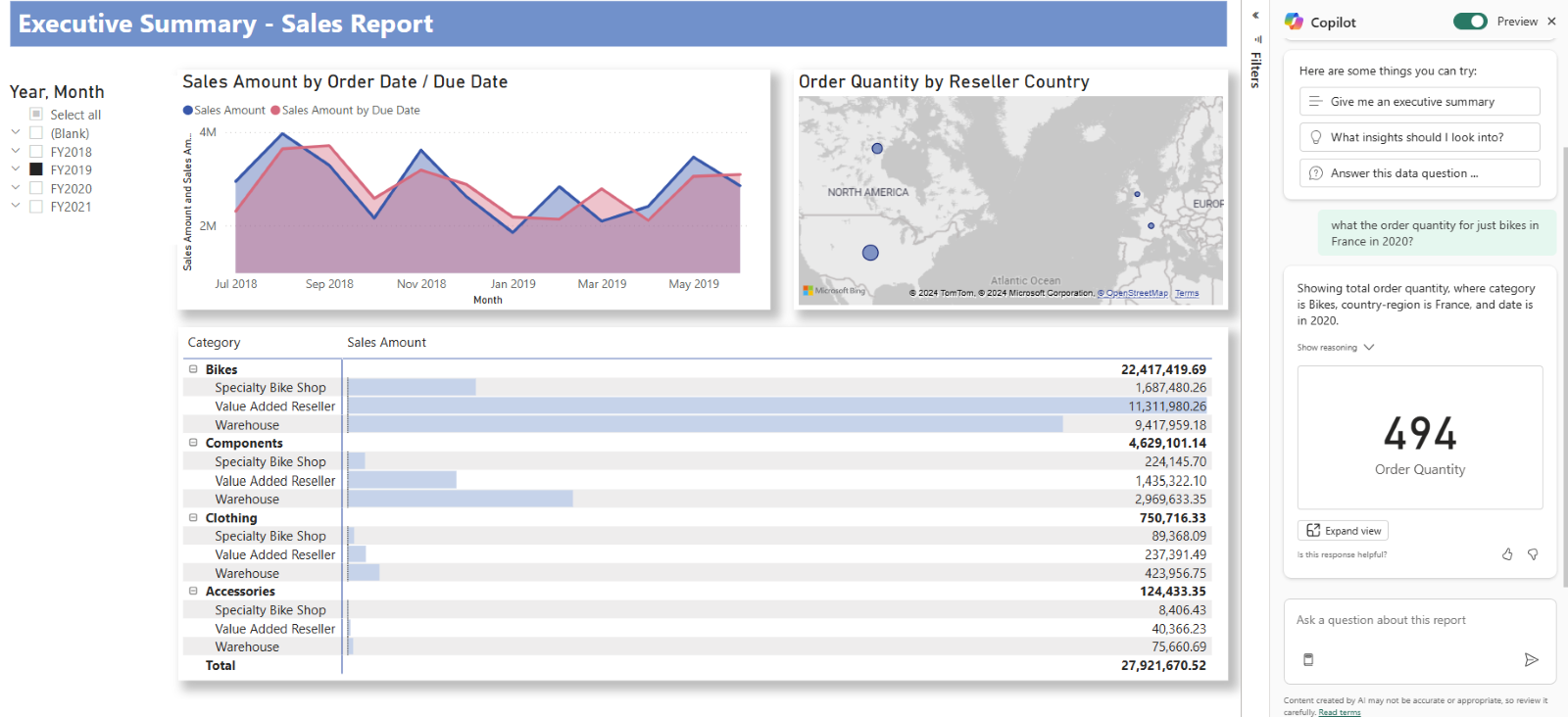This screenshot has width=1568, height=717.
Task: Click the clipboard icon in Copilot input
Action: coord(1308,659)
